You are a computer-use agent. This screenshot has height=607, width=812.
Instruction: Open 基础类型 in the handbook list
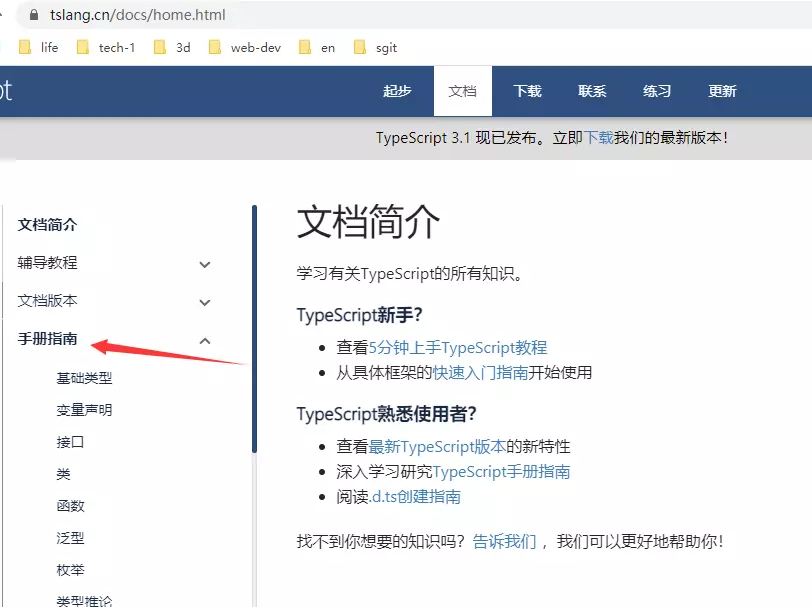click(x=84, y=378)
